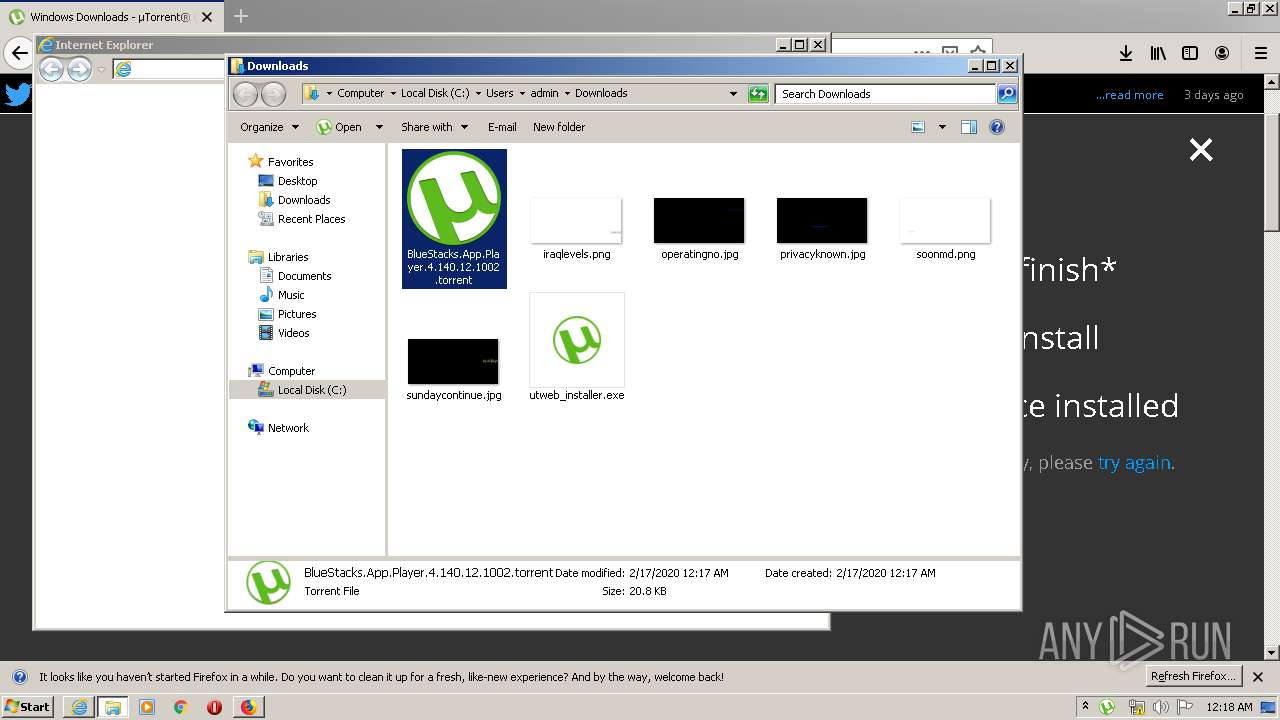The height and width of the screenshot is (720, 1280).
Task: Dismiss the Firefox notification bar
Action: click(x=1258, y=677)
